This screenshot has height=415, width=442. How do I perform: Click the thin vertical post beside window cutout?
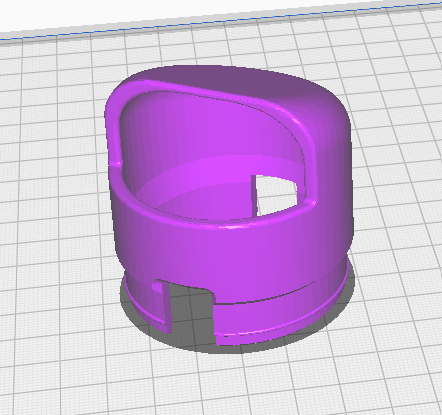click(x=254, y=195)
